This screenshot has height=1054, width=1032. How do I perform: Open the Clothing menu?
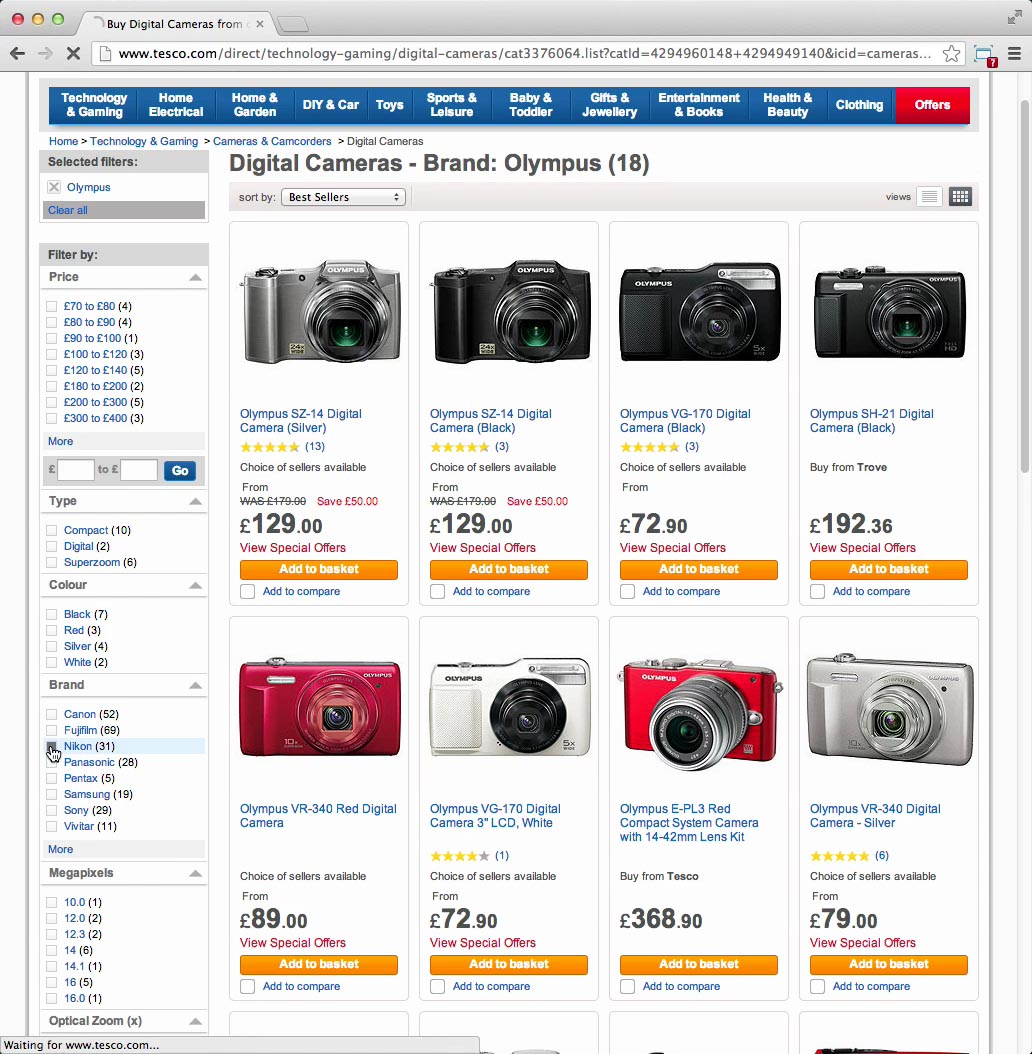859,106
